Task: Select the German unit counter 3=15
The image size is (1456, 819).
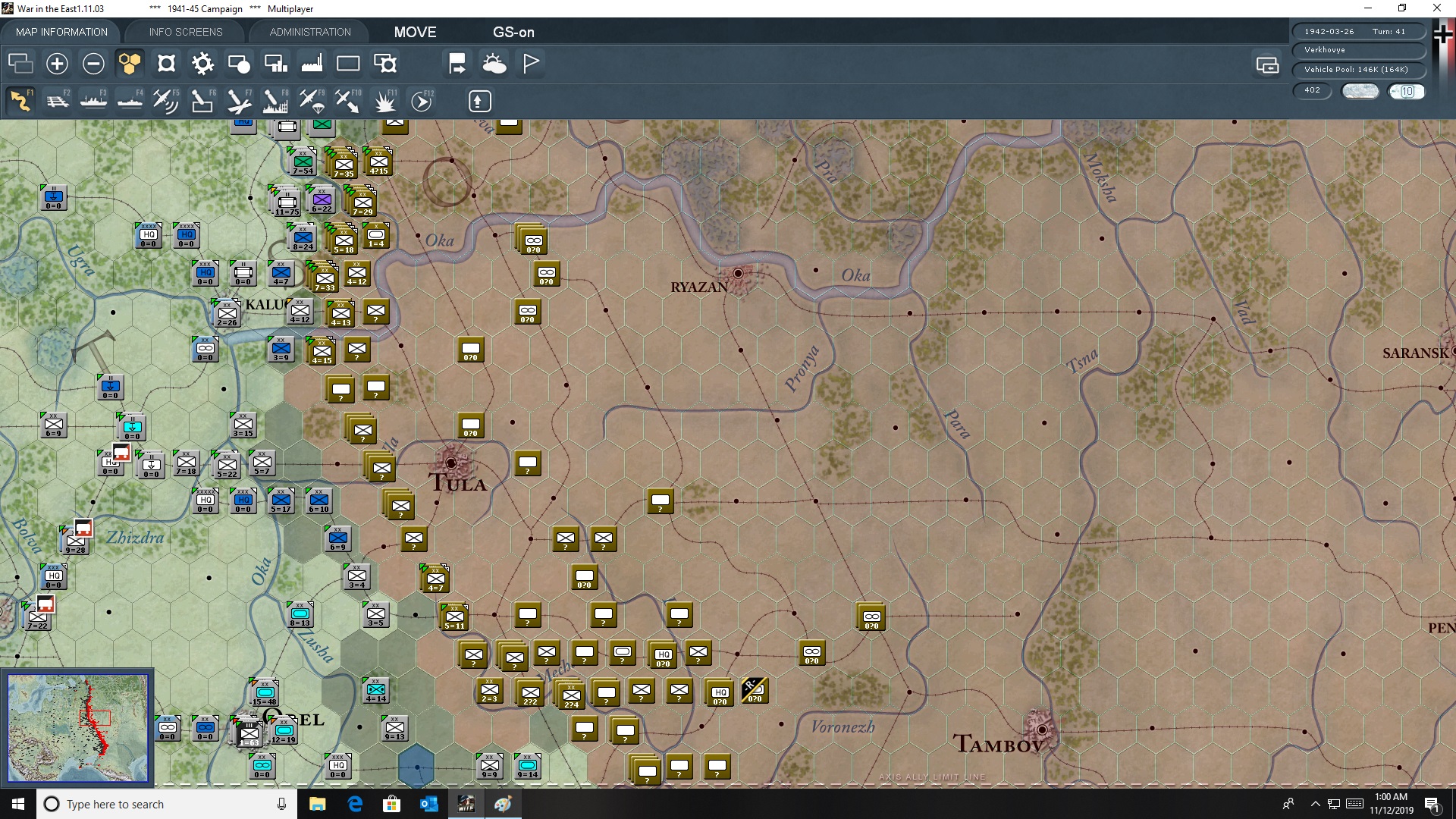Action: (x=243, y=425)
